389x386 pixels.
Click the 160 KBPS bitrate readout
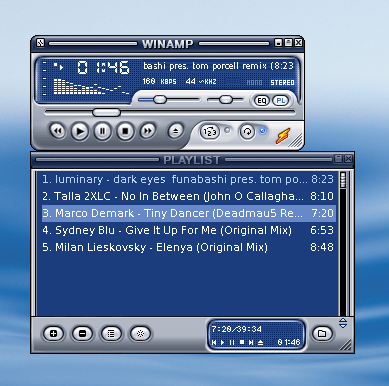[159, 81]
